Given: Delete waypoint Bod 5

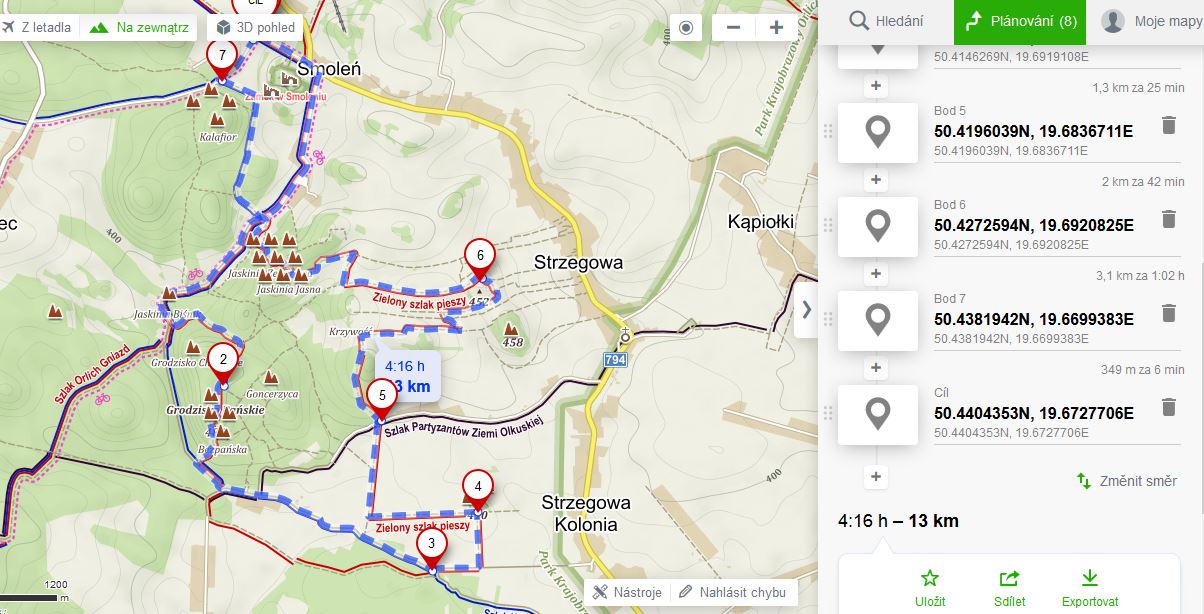Looking at the screenshot, I should (x=1168, y=125).
